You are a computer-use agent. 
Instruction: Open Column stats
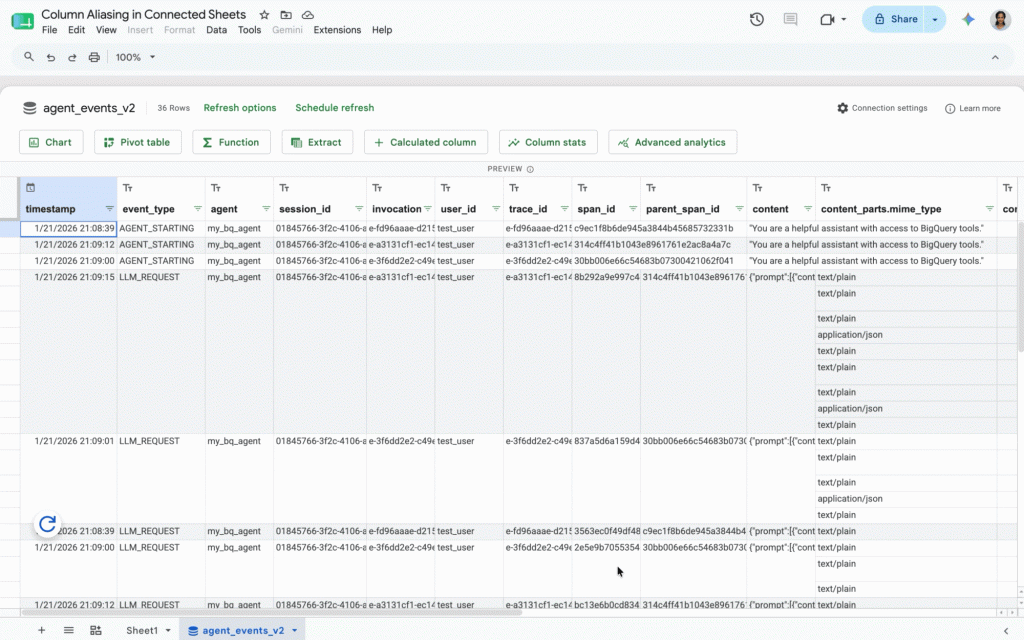click(x=548, y=142)
